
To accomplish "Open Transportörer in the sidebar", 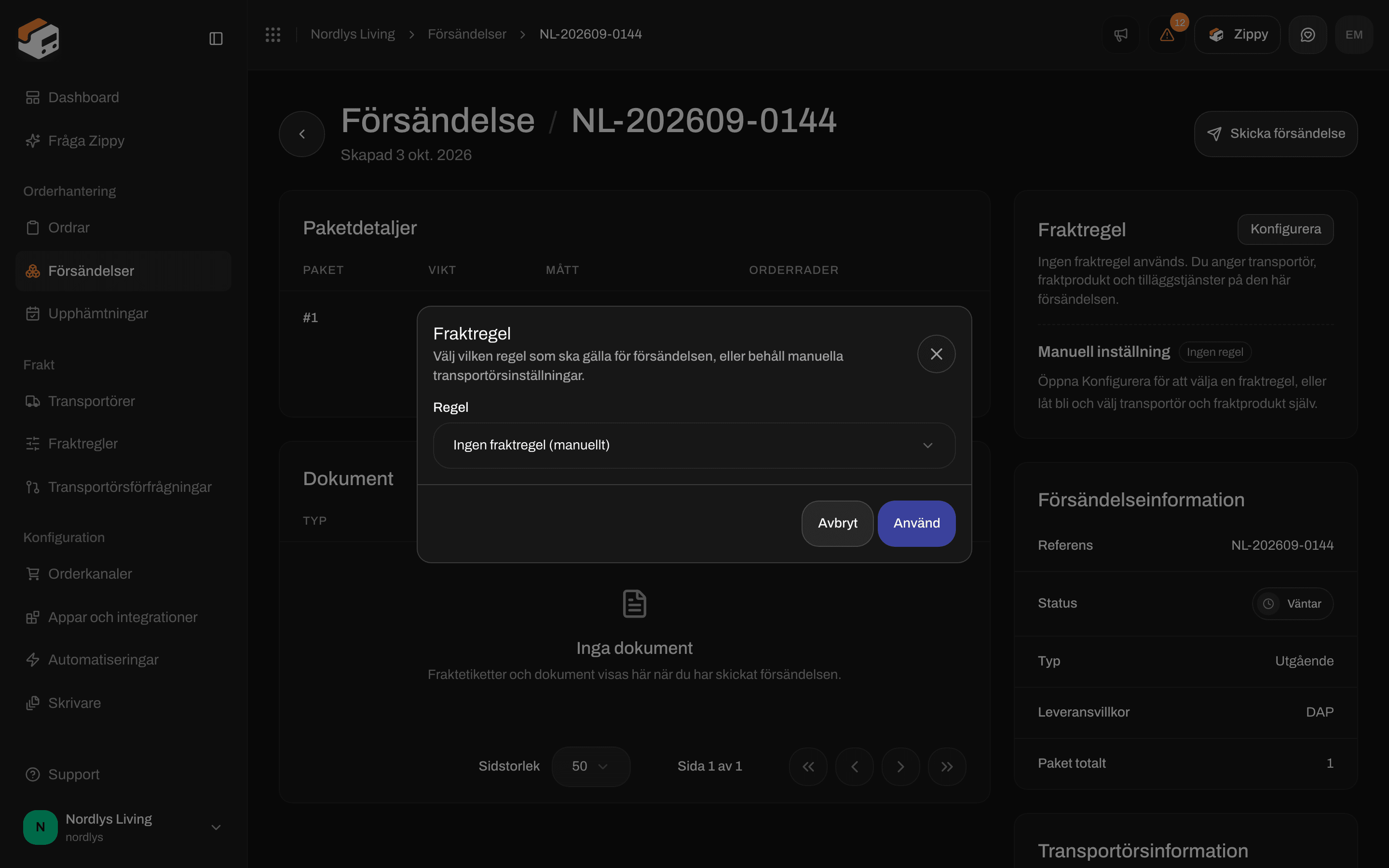I will (123, 401).
